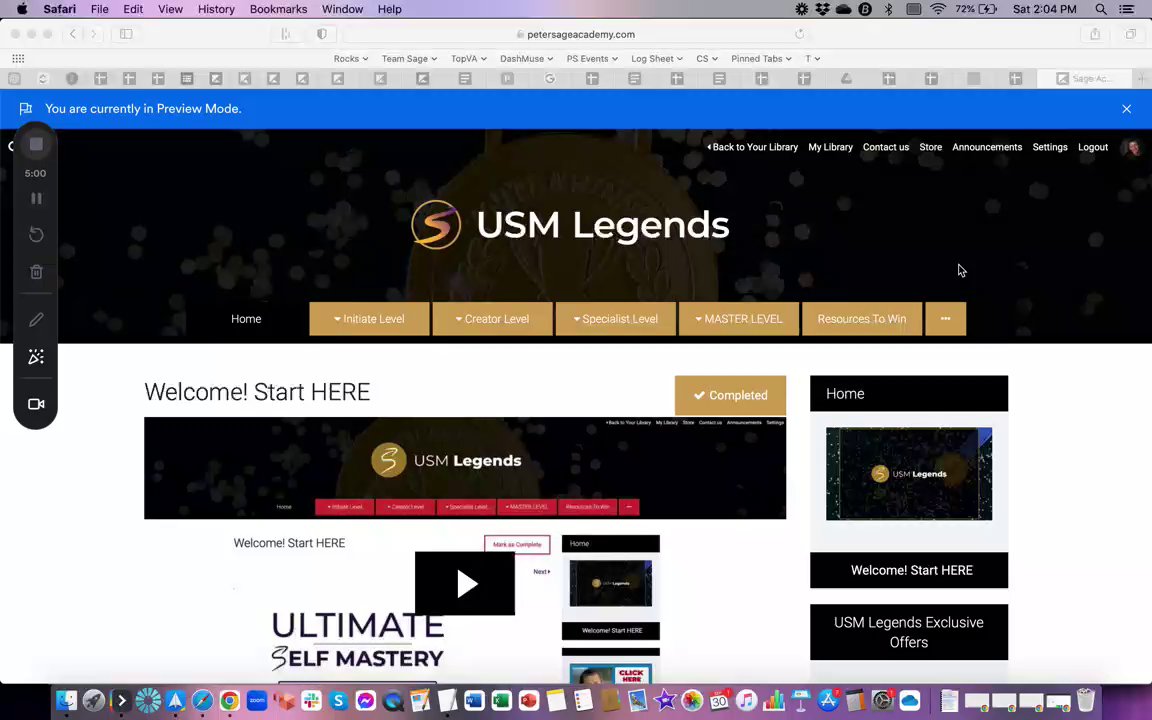Expand the Specialist Level menu
This screenshot has width=1152, height=720.
click(x=616, y=319)
